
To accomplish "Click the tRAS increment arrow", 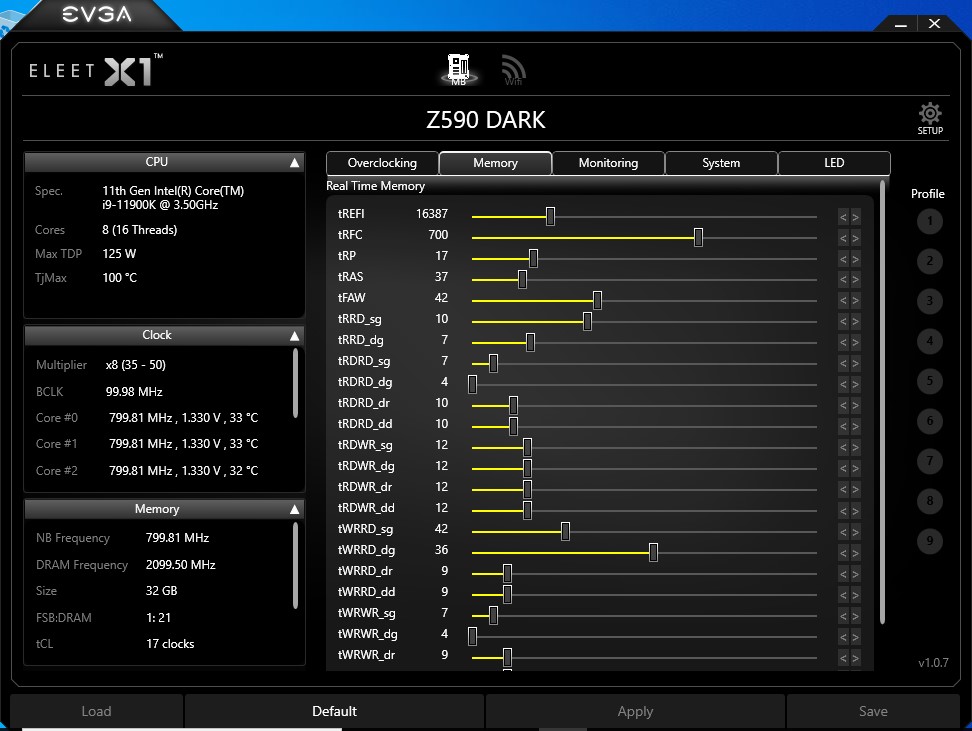I will coord(855,280).
